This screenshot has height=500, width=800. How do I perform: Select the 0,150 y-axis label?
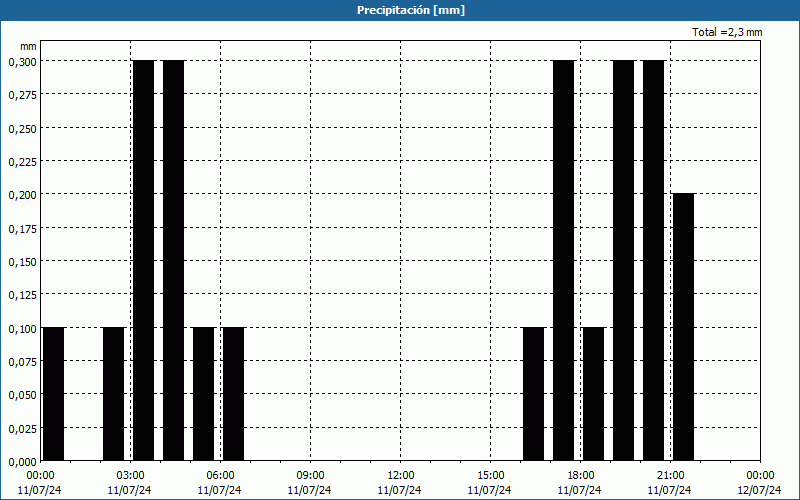tap(22, 262)
